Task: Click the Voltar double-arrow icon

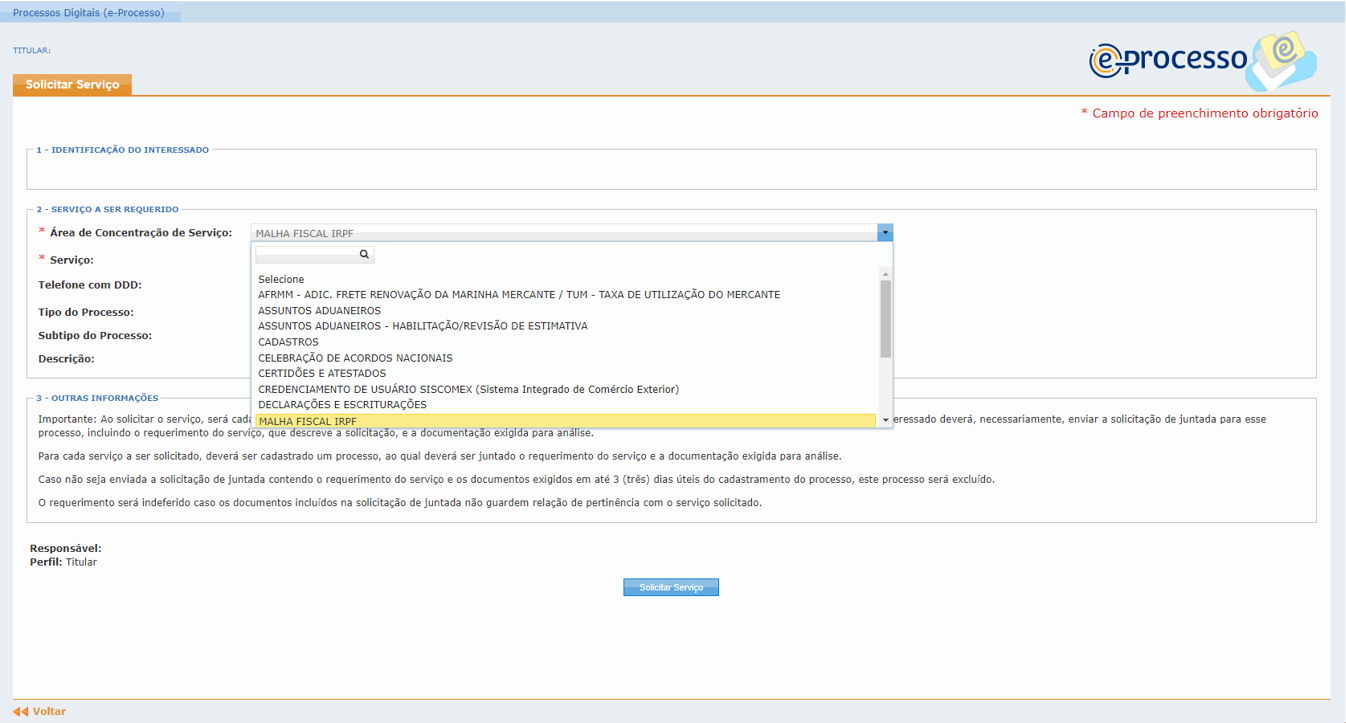Action: [20, 712]
